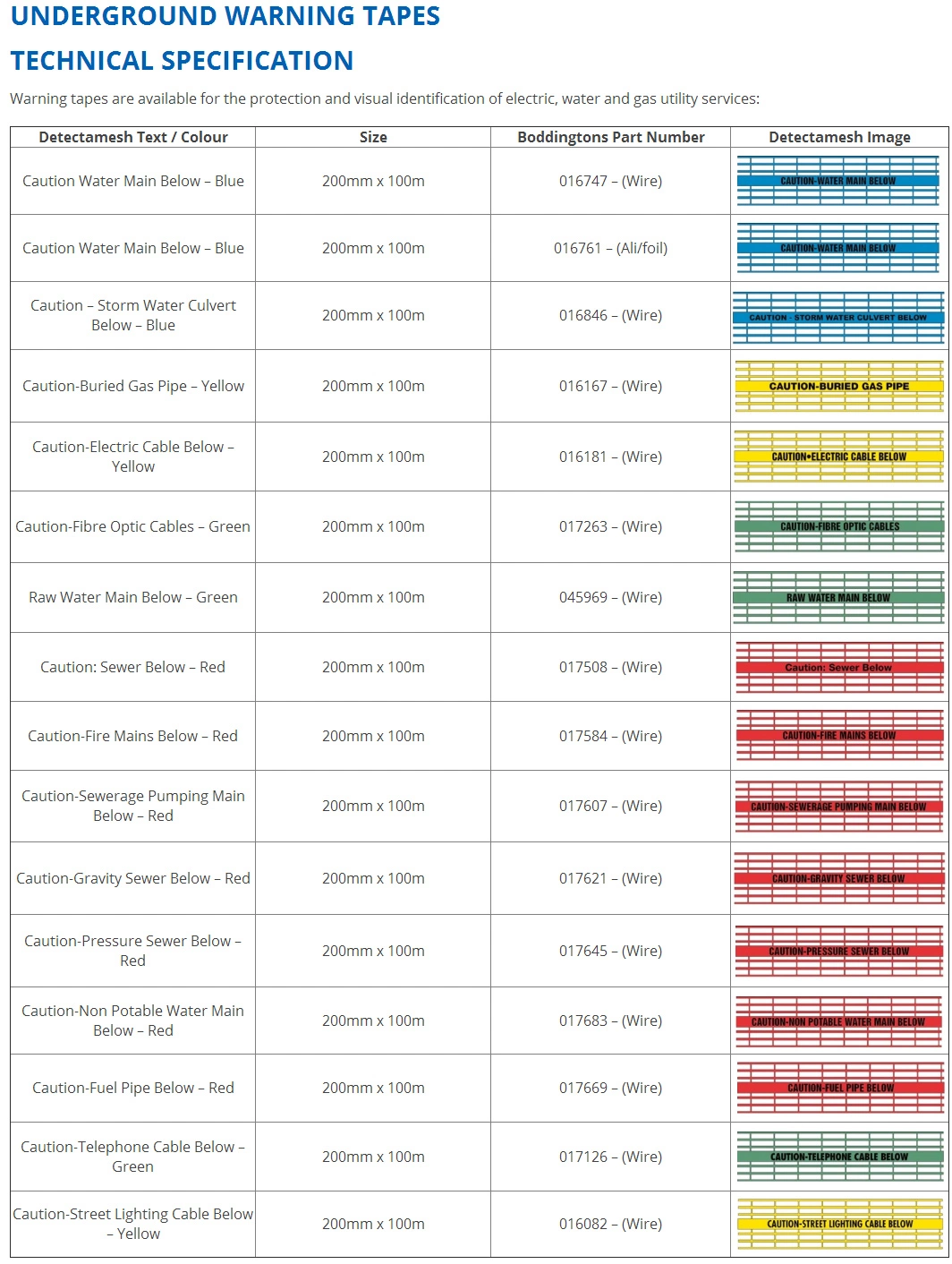The image size is (952, 1264).
Task: Click the Caution: Sewer Below tape image
Action: pyautogui.click(x=838, y=667)
